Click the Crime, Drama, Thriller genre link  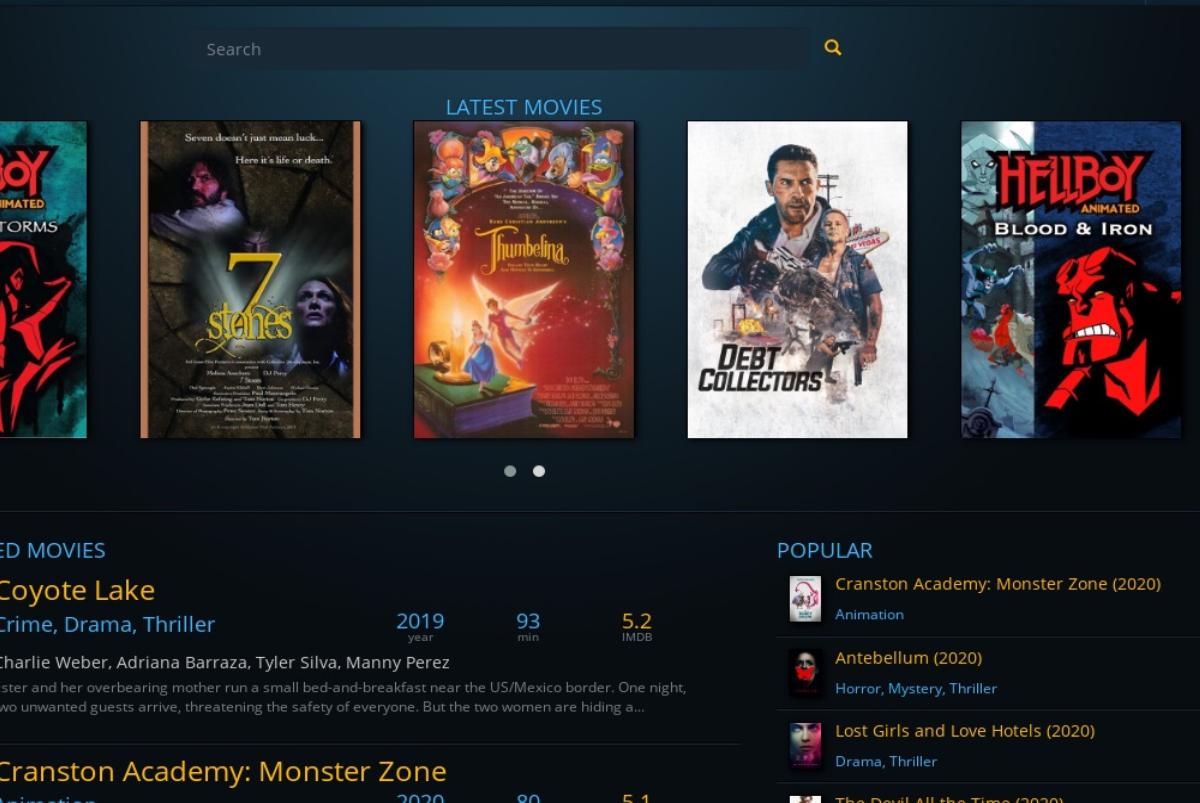click(x=107, y=624)
